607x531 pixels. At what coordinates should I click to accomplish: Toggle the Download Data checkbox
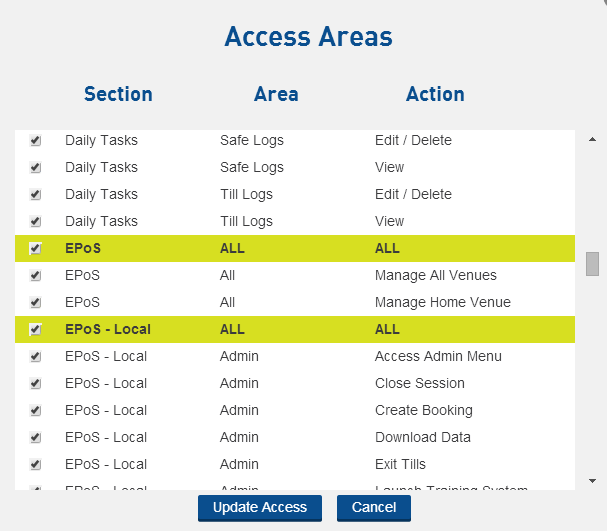[36, 438]
